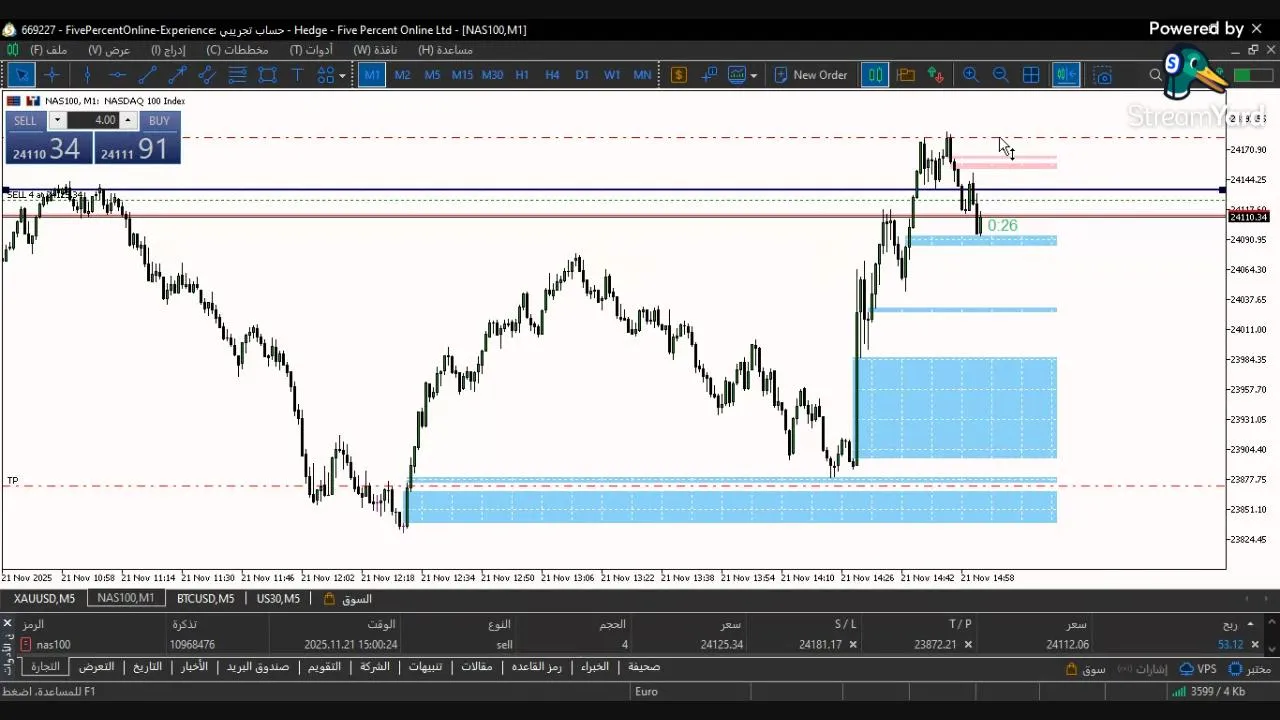1280x720 pixels.
Task: Switch to M5 timeframe
Action: (432, 75)
